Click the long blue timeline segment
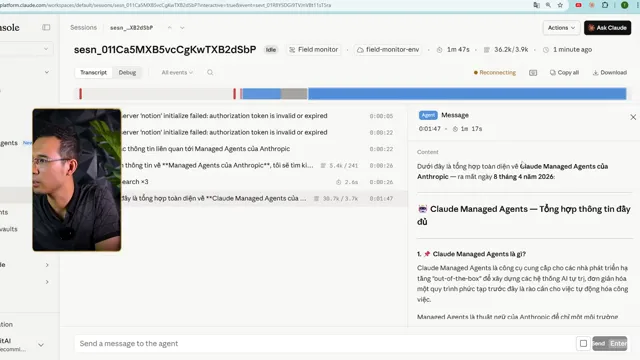The width and height of the screenshot is (640, 360). coord(467,93)
